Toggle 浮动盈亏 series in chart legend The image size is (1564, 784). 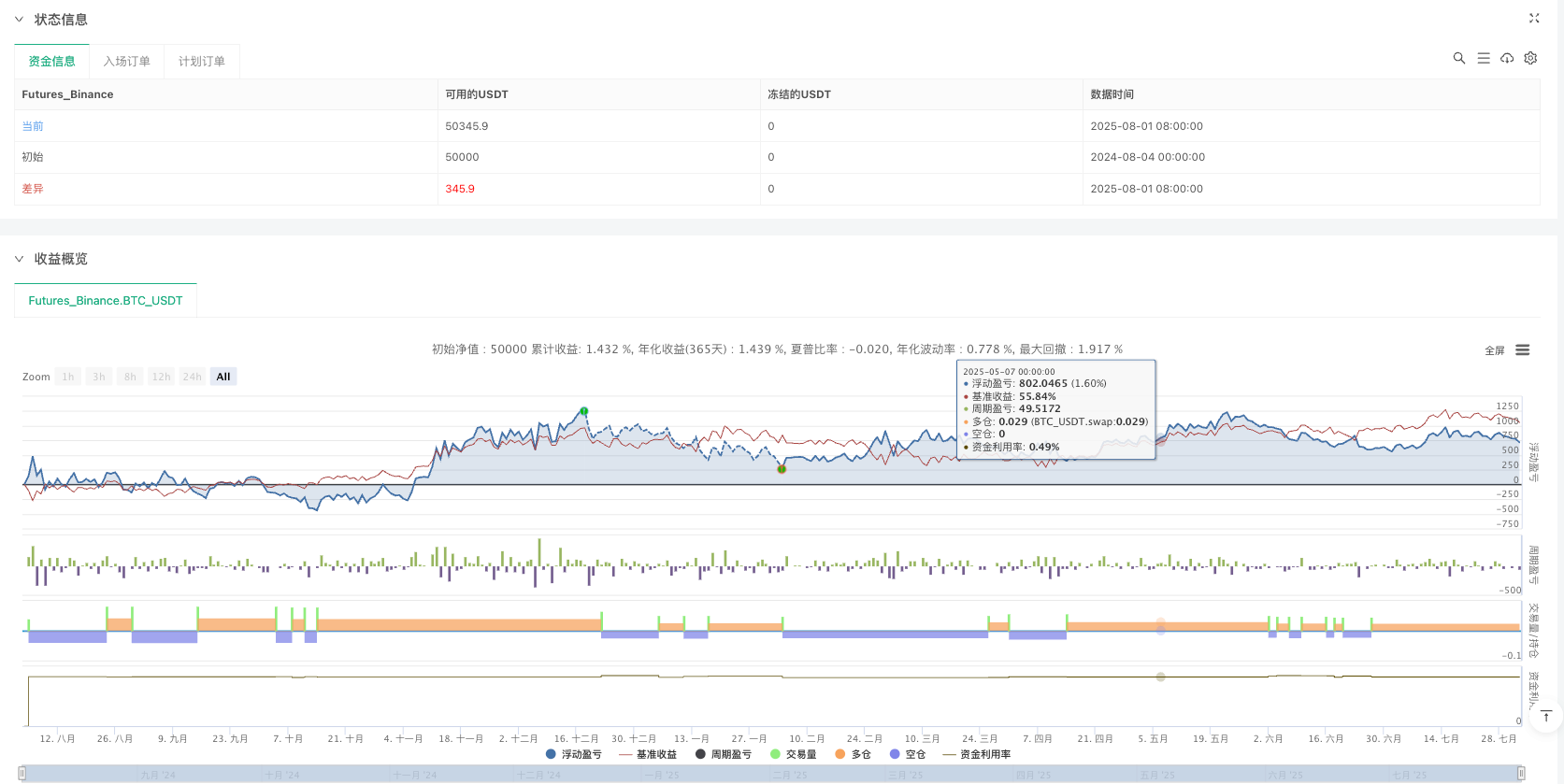pyautogui.click(x=574, y=754)
